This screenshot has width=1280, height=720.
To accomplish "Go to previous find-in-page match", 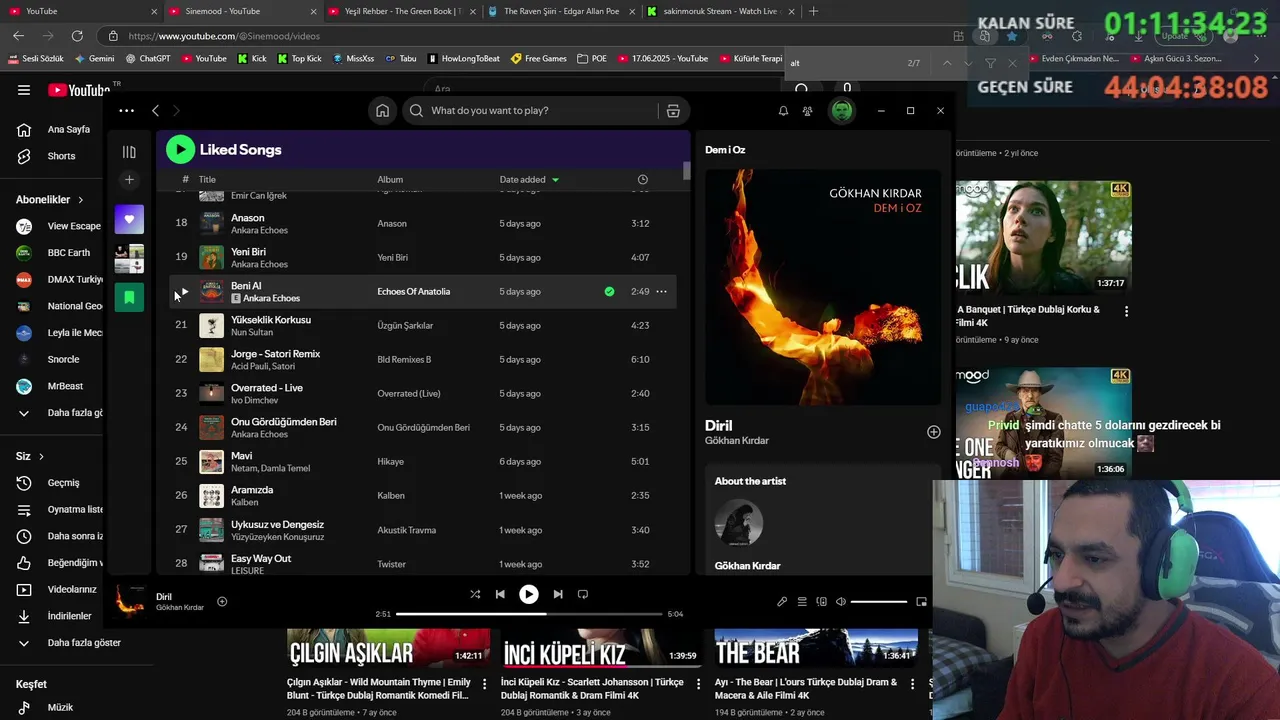I will (947, 63).
